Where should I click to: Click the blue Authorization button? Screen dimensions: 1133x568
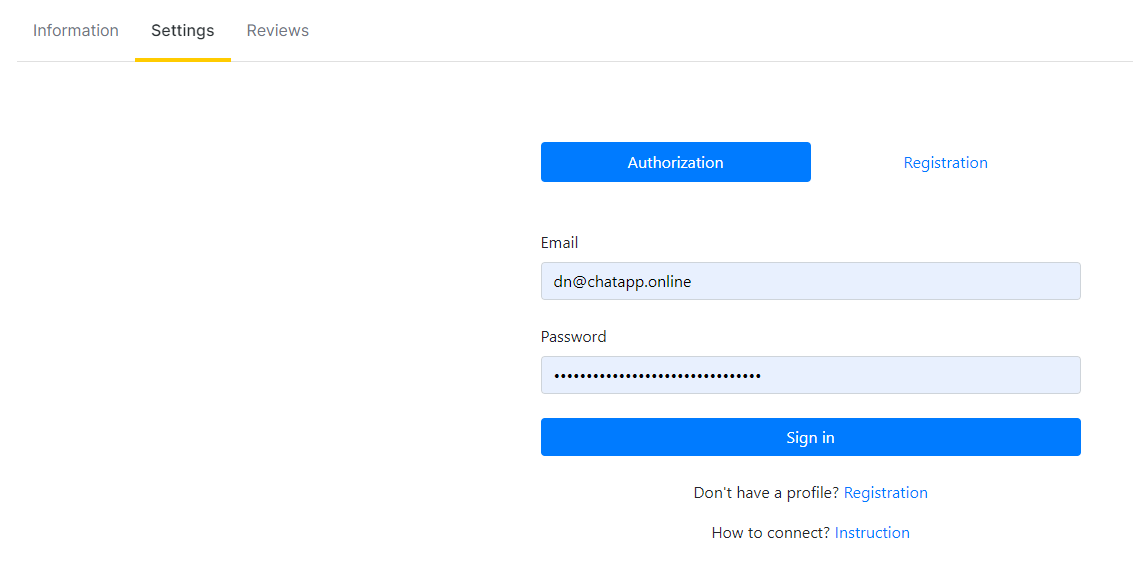pos(676,162)
